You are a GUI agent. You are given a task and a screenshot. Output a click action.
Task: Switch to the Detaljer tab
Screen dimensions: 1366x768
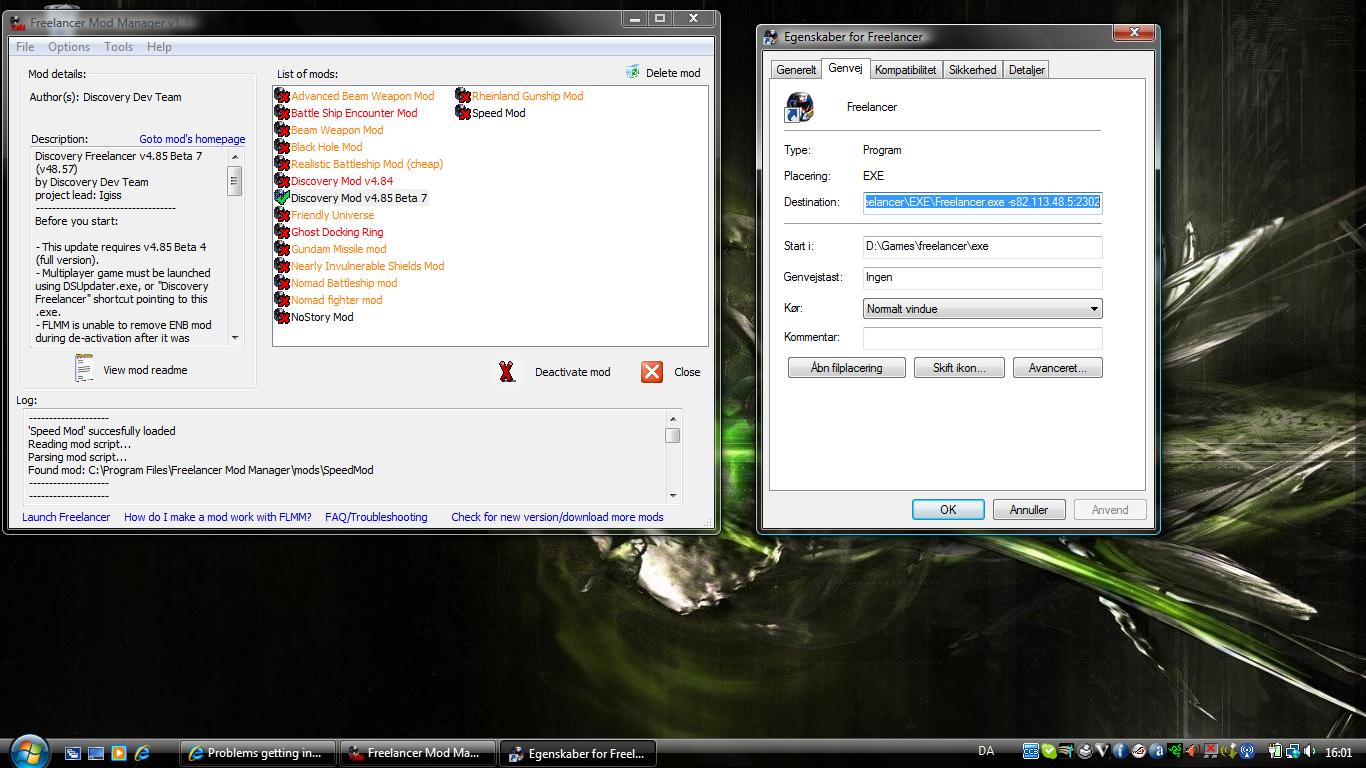(1027, 70)
